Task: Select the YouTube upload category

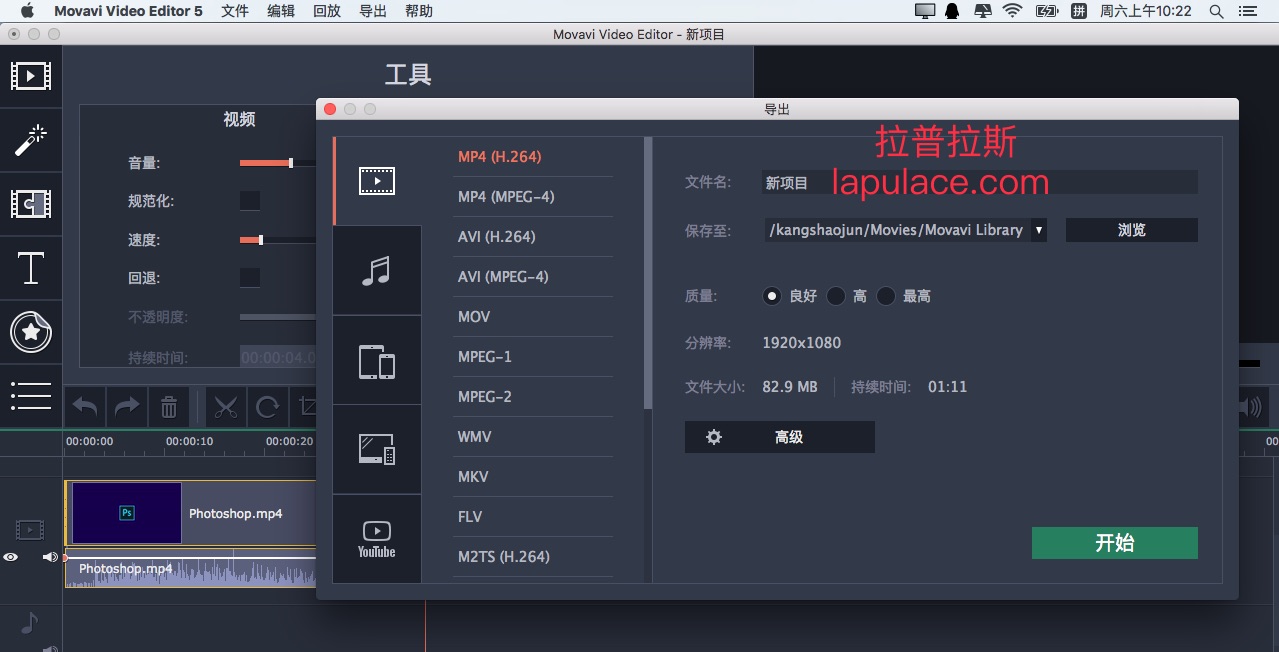Action: click(x=377, y=539)
